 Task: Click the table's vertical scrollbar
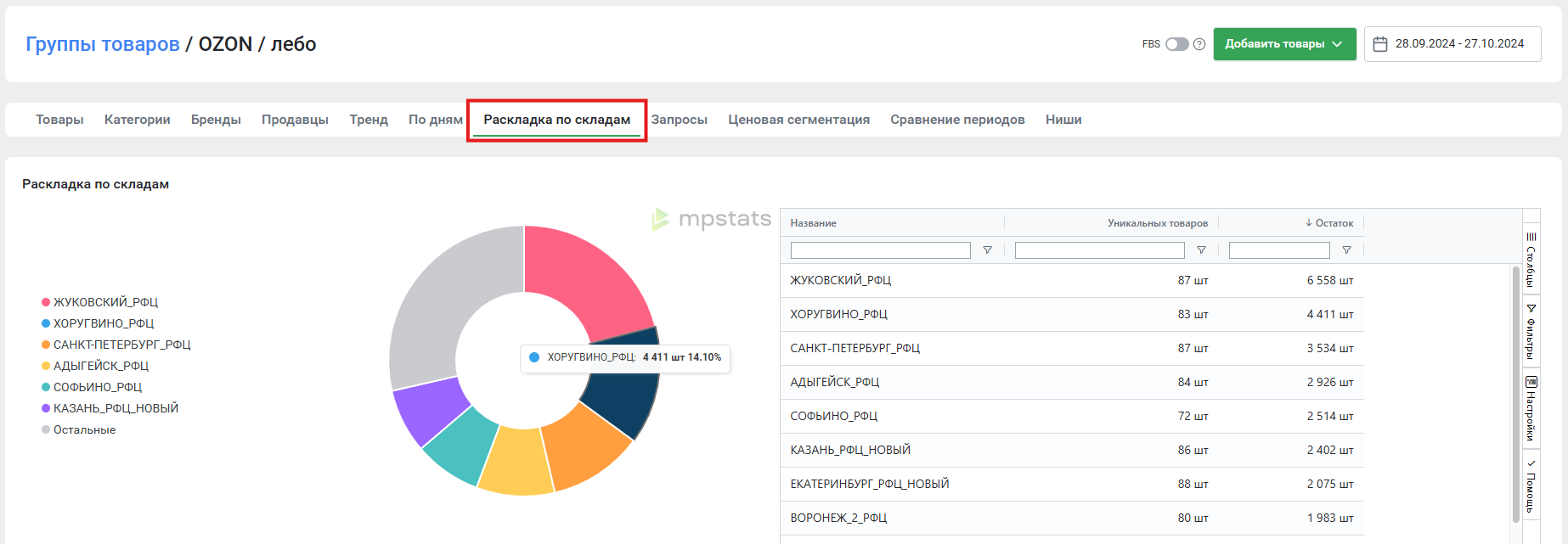(x=1515, y=395)
